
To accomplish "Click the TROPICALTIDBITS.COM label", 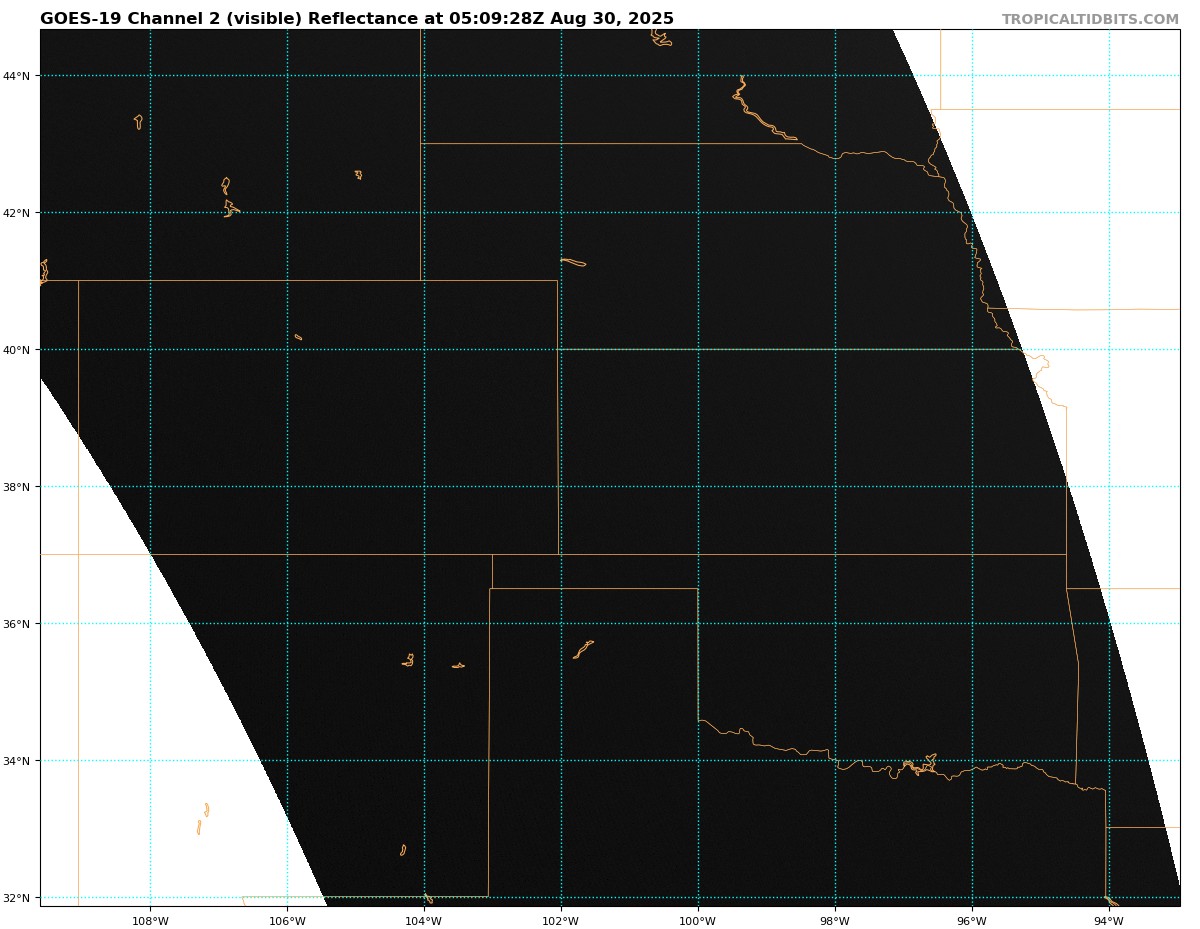I will click(1090, 20).
